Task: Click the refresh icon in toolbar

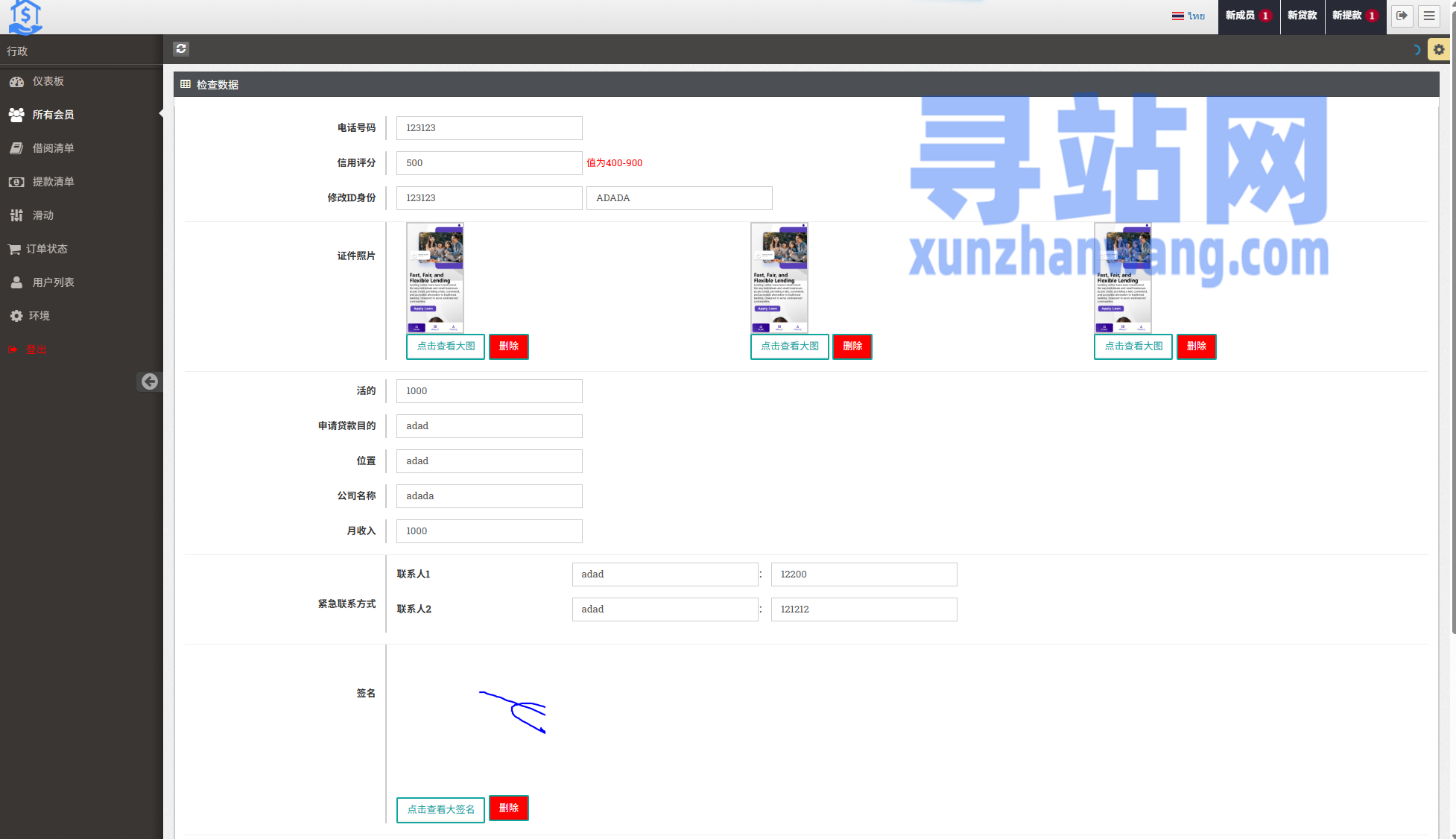Action: 181,49
